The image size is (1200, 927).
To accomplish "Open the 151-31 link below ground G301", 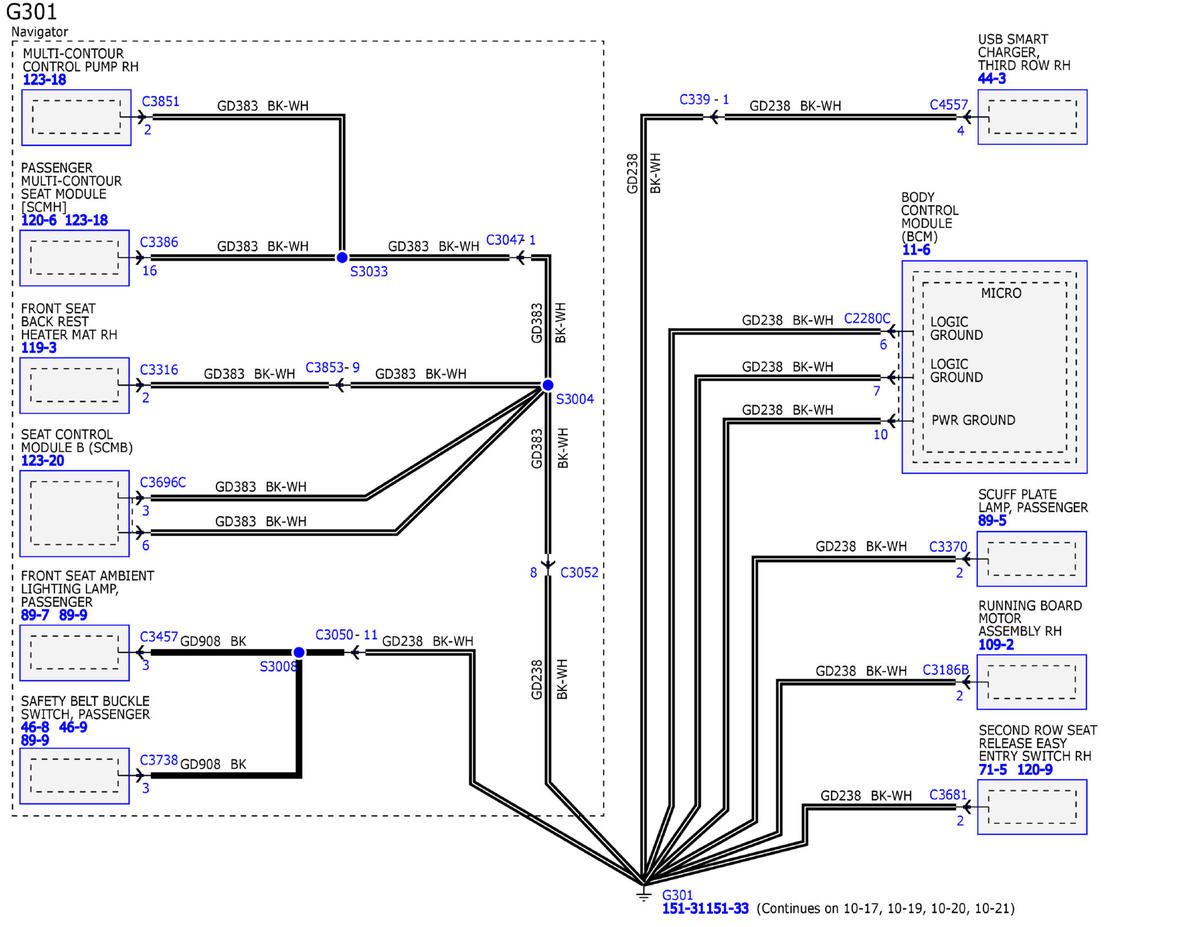I will click(x=684, y=909).
